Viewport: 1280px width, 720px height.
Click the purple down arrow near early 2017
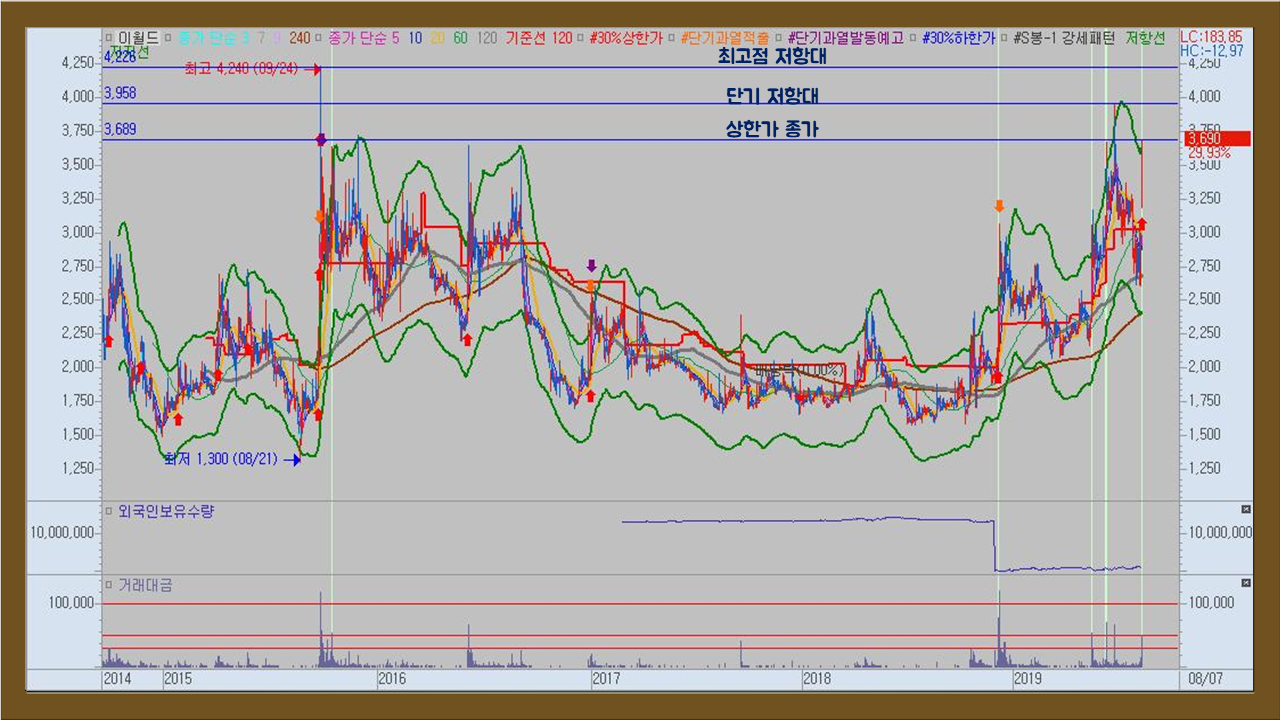click(591, 266)
